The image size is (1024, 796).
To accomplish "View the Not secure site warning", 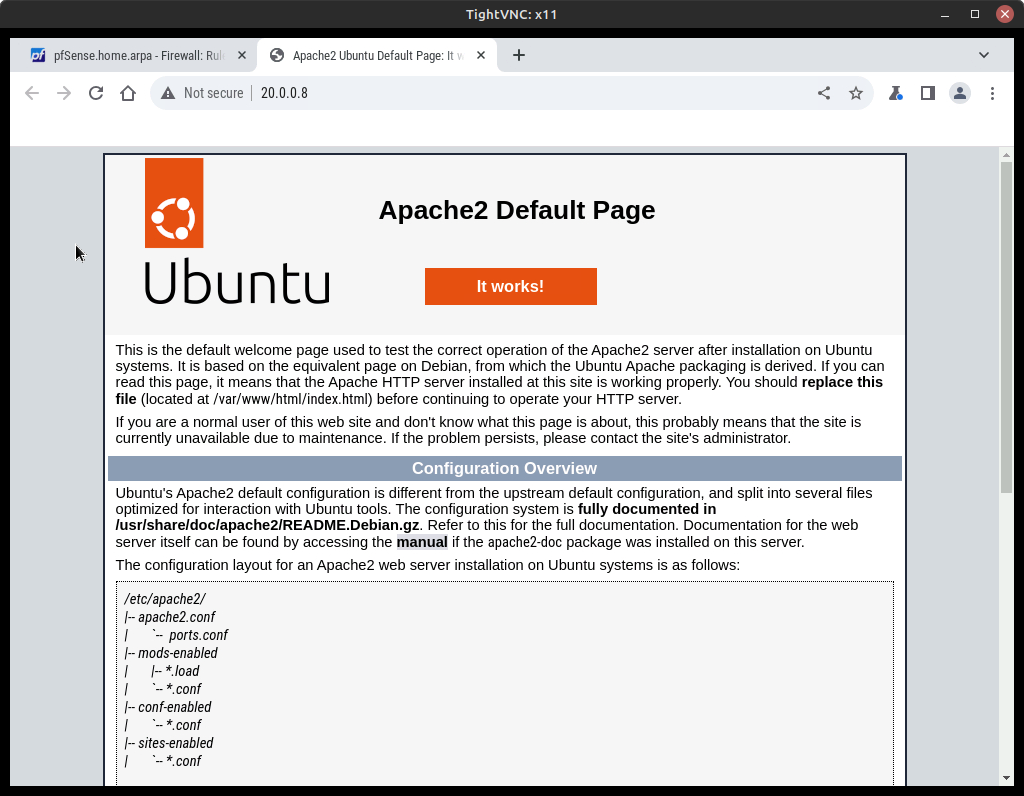I will [202, 93].
